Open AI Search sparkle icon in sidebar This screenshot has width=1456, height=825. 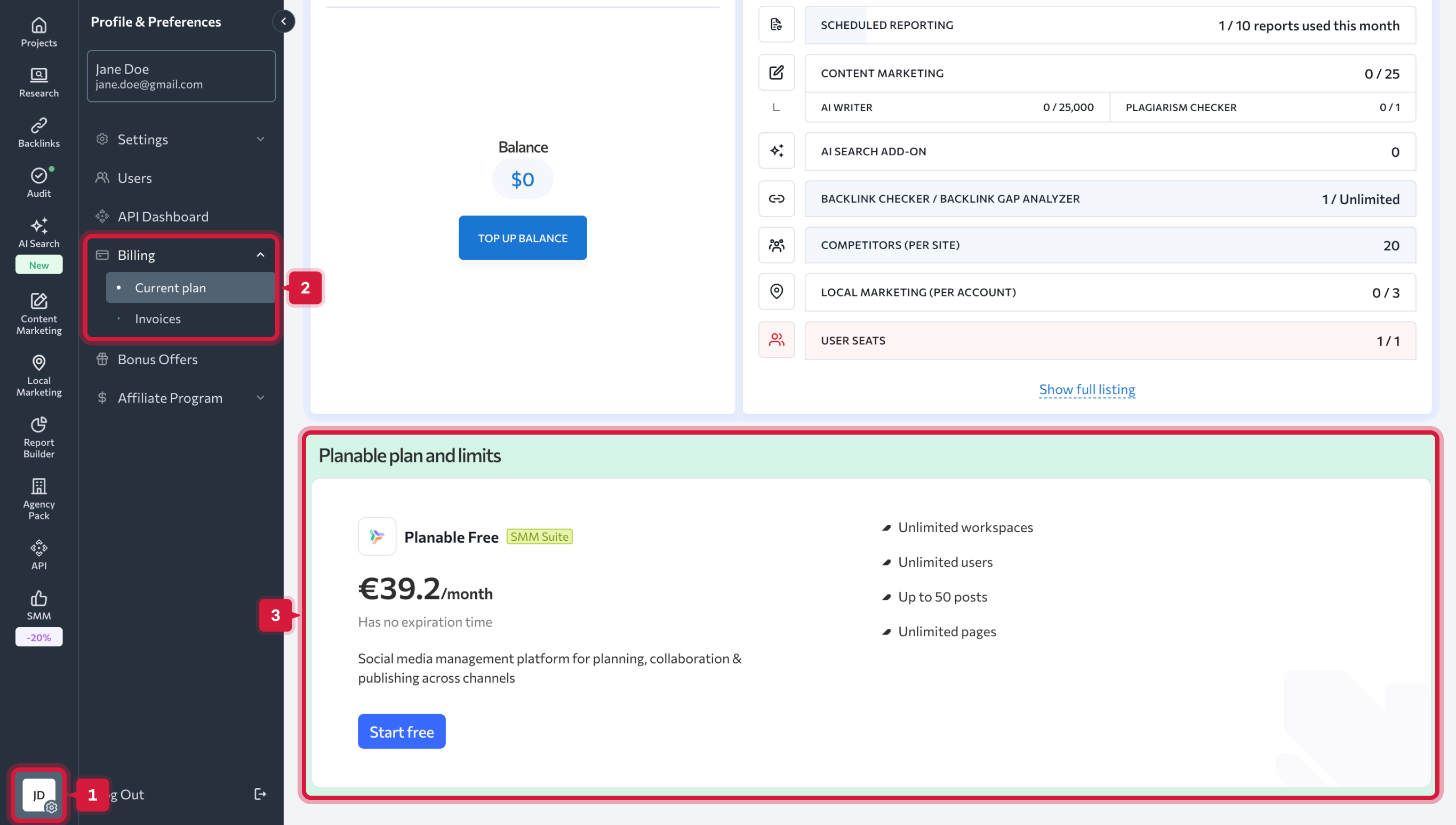click(x=38, y=226)
